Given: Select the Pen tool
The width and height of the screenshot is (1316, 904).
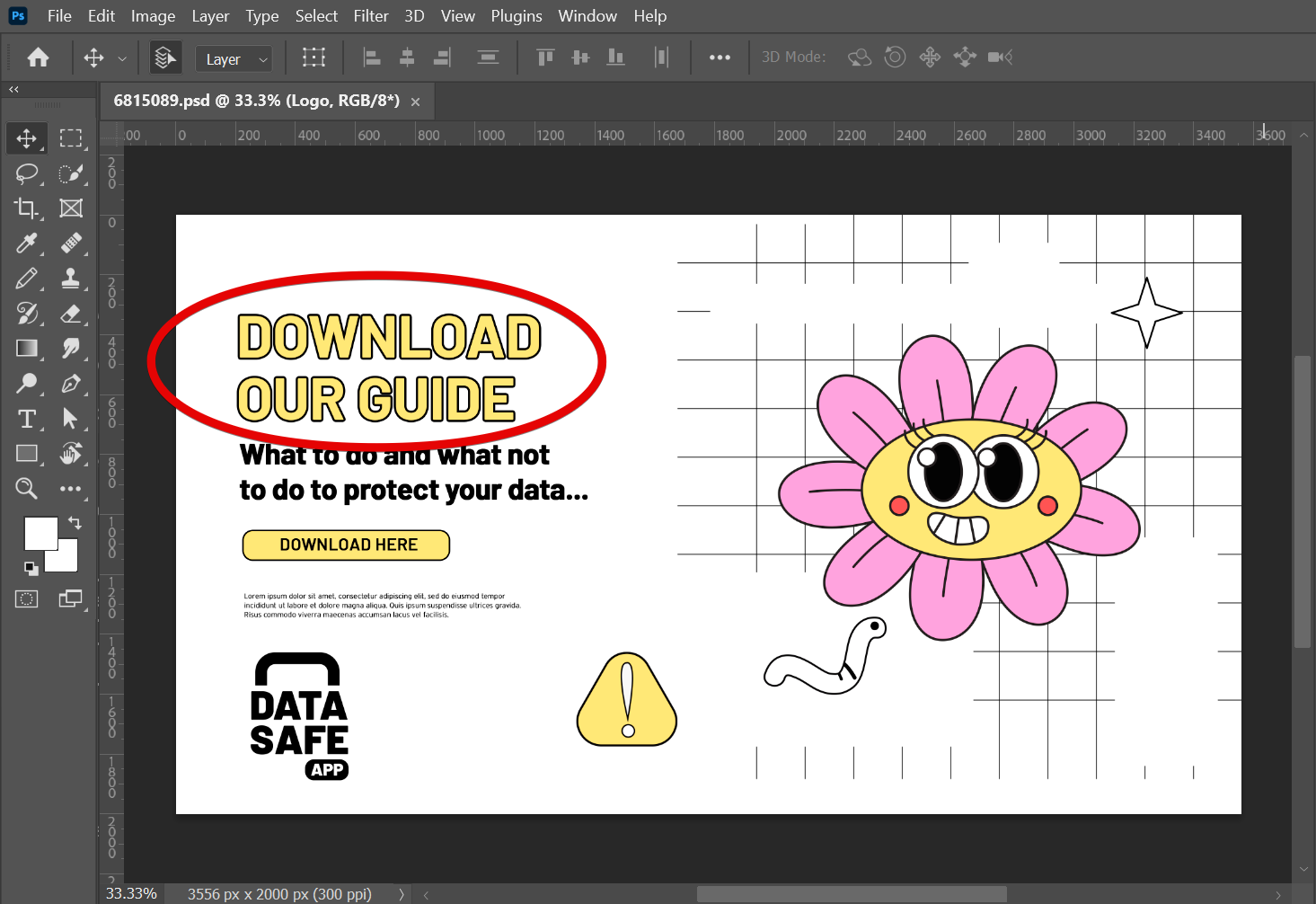Looking at the screenshot, I should tap(71, 384).
